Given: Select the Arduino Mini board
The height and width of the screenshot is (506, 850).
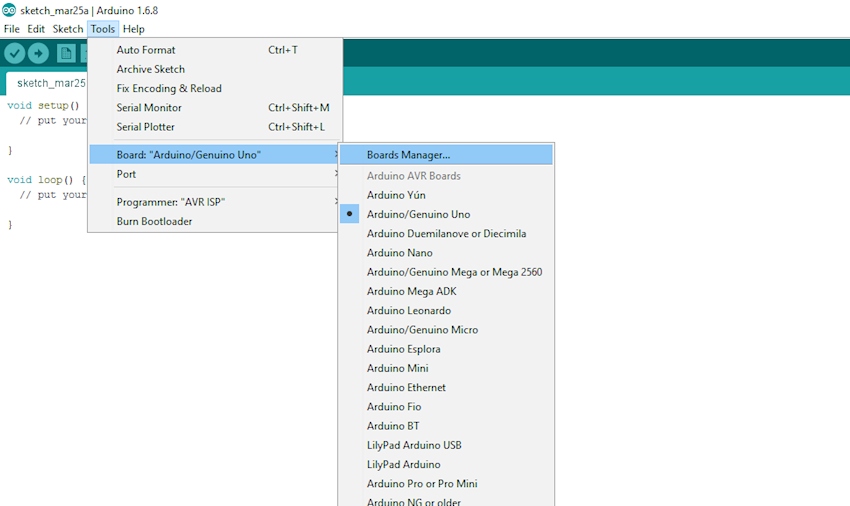Looking at the screenshot, I should point(446,368).
